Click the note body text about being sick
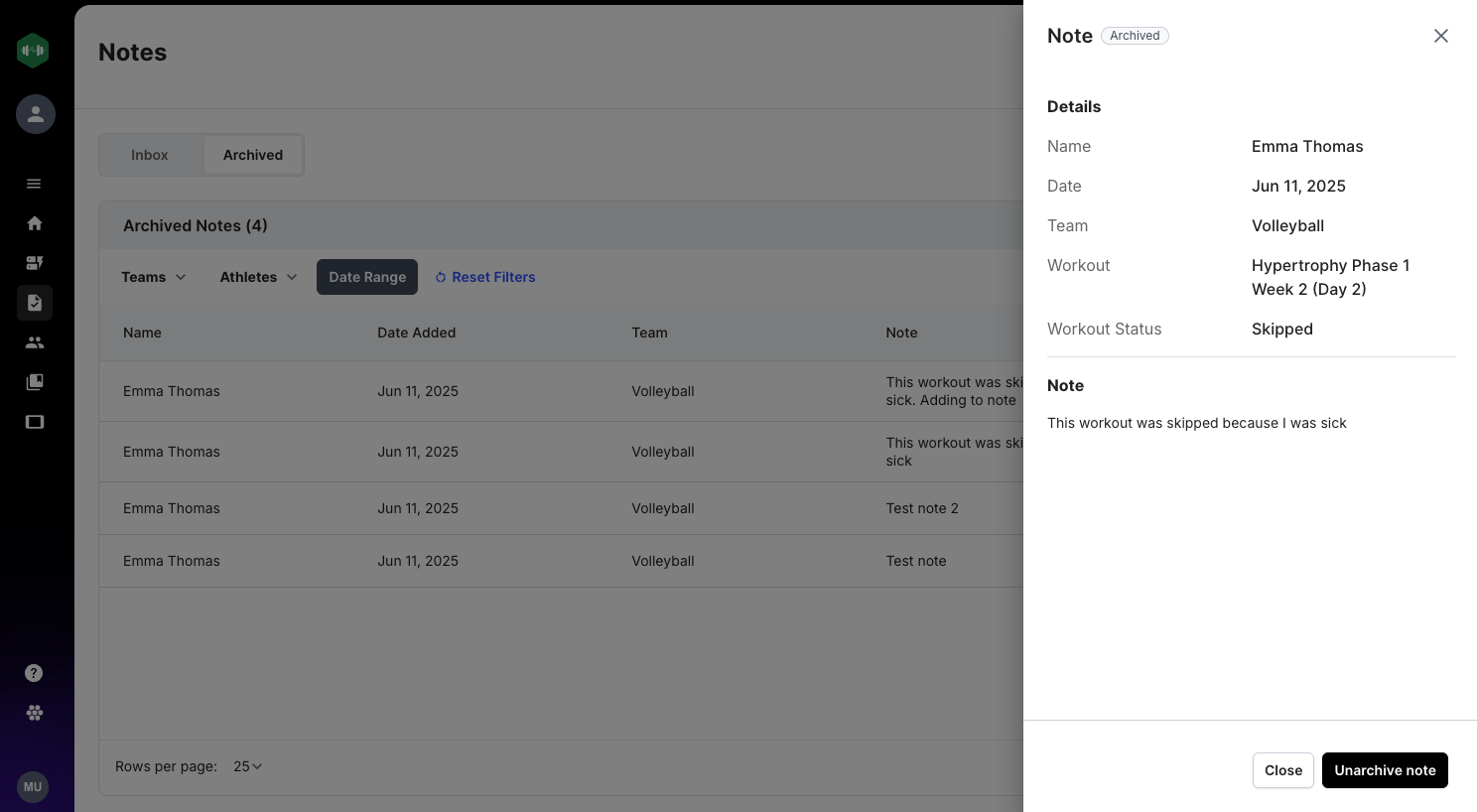The image size is (1477, 812). tap(1197, 423)
